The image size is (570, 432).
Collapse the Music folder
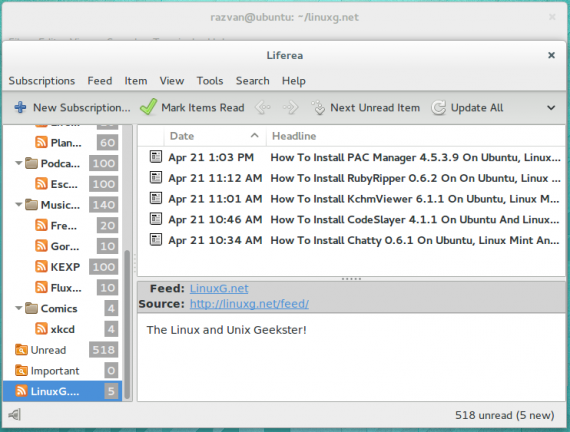(x=19, y=205)
